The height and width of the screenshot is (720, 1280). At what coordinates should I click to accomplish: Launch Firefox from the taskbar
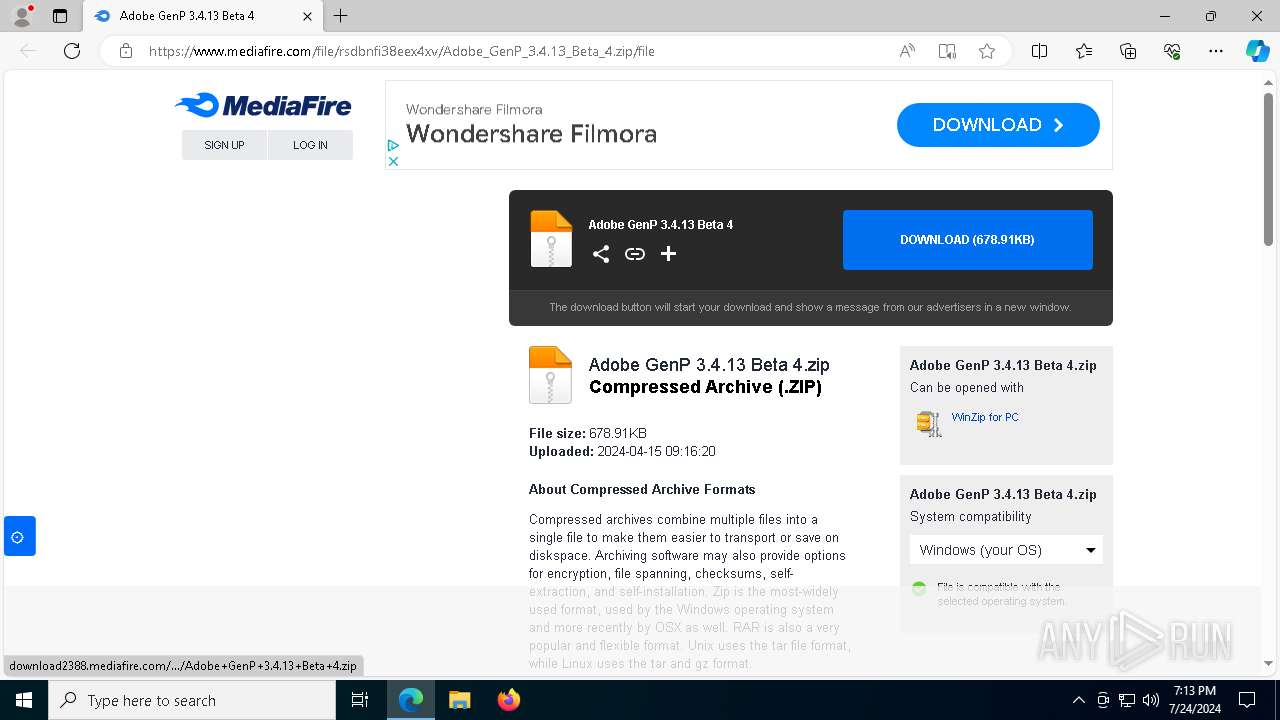[509, 700]
